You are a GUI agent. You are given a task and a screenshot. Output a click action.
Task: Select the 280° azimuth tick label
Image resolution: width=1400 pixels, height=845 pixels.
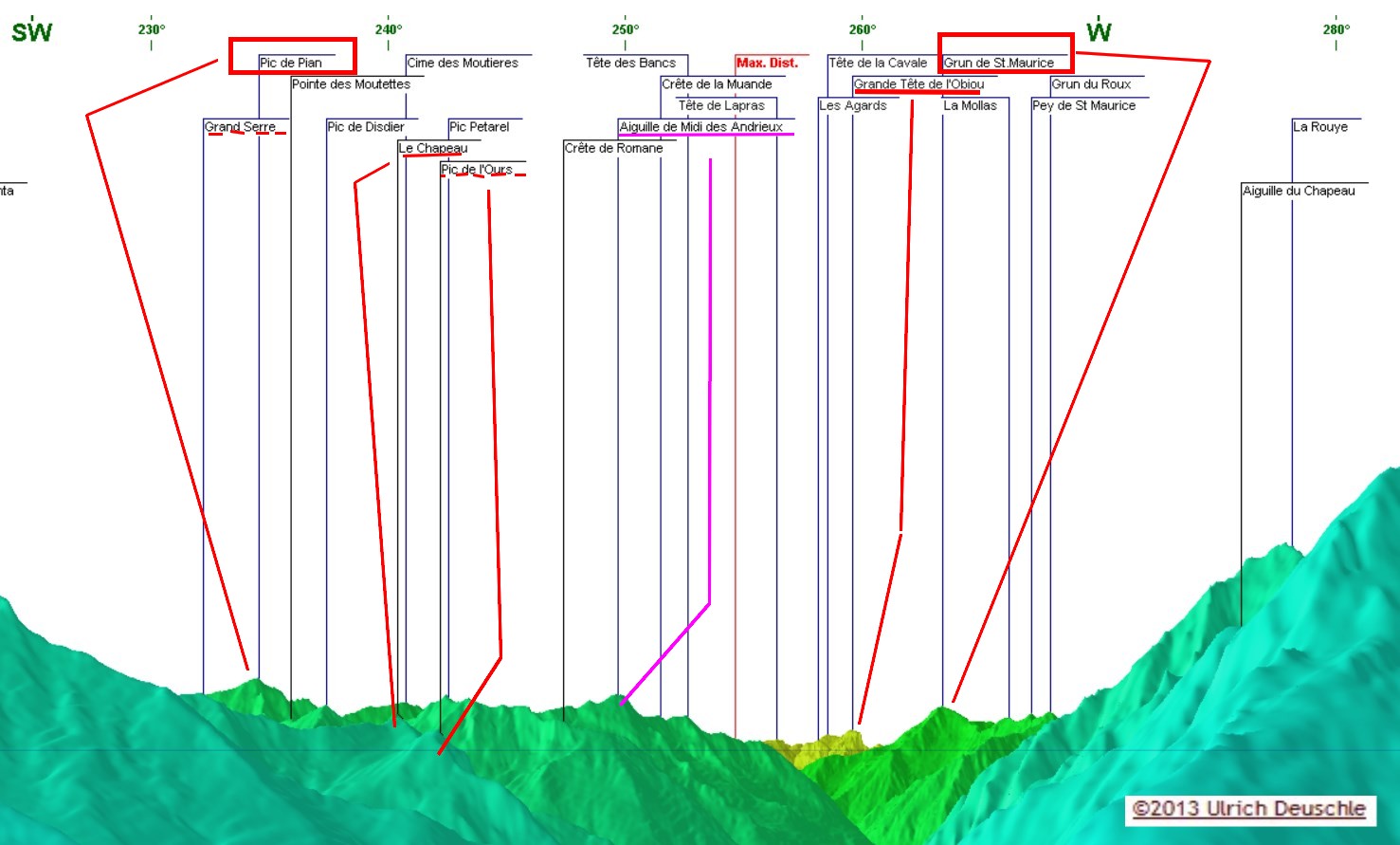(x=1336, y=29)
